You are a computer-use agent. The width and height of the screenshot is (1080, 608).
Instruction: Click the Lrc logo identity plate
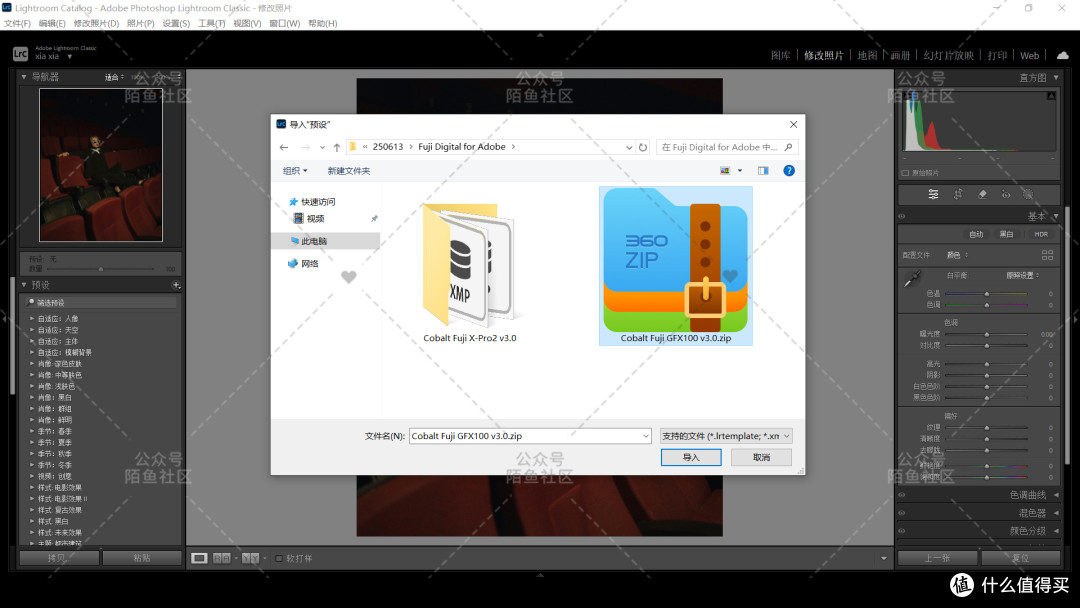pos(21,53)
